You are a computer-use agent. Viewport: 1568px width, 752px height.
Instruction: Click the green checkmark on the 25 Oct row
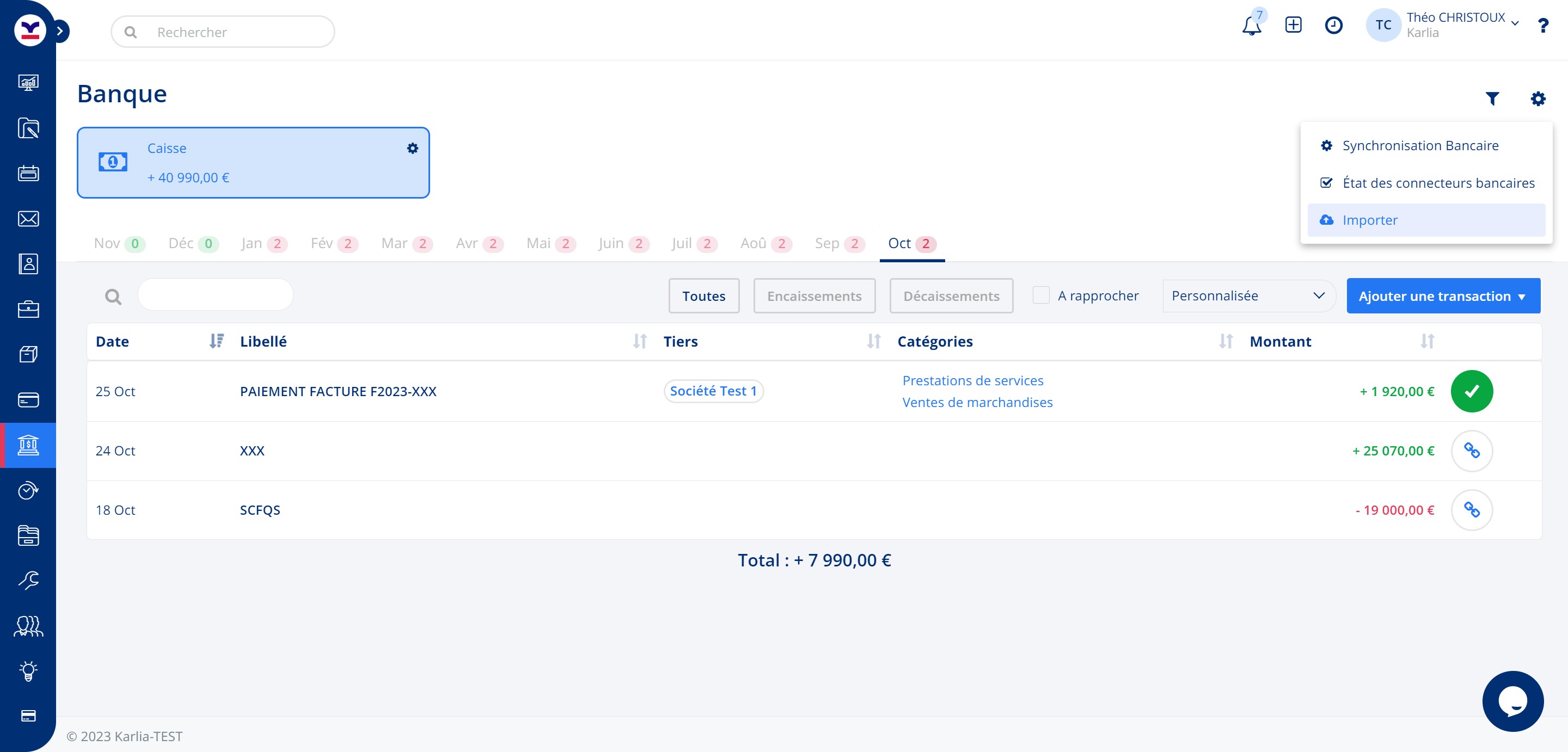click(1471, 391)
